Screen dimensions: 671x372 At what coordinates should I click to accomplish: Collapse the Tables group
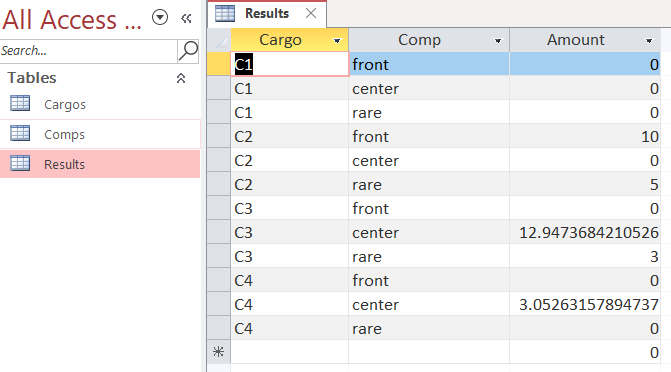(x=181, y=78)
